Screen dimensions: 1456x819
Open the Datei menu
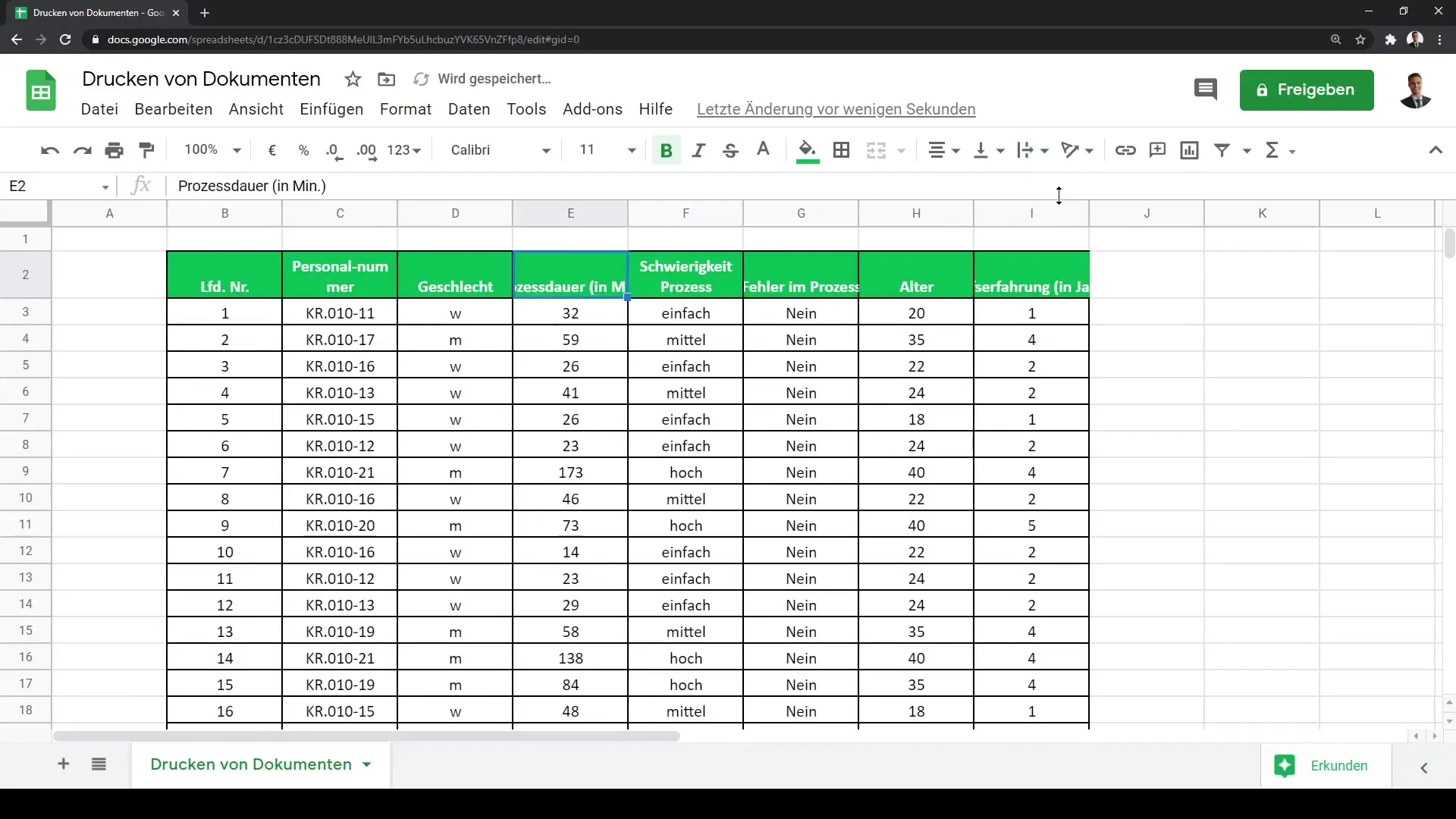point(99,109)
